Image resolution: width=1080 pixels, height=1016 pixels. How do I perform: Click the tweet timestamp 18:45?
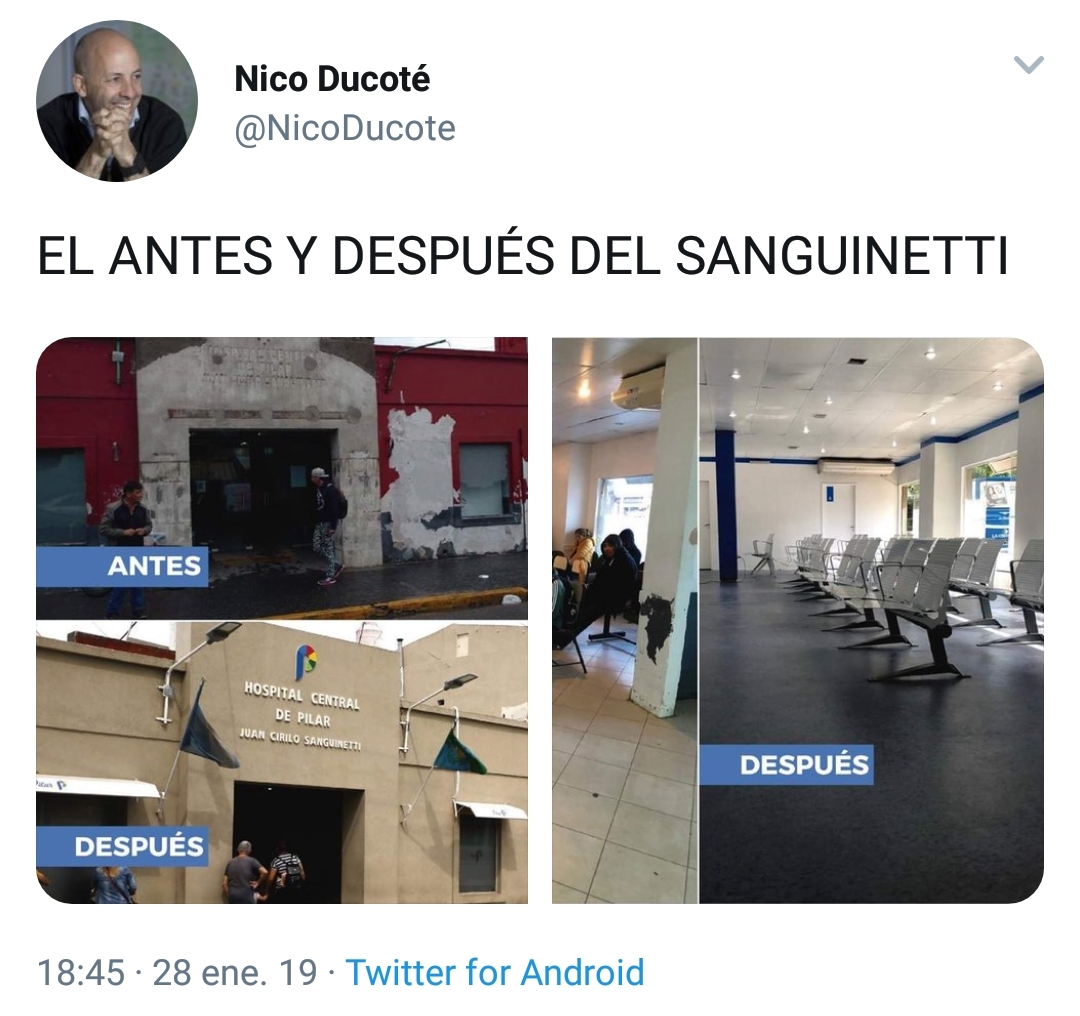[81, 973]
